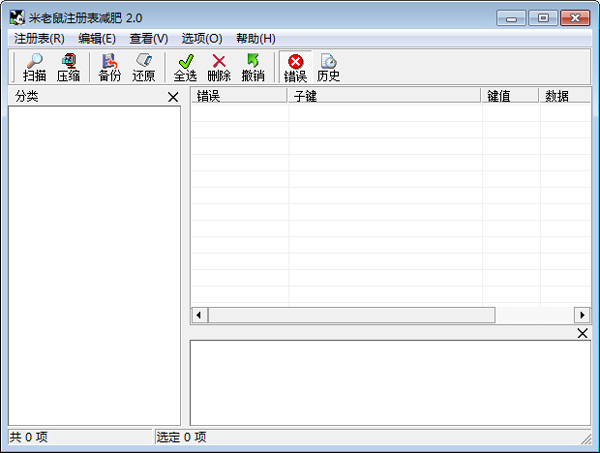Click the window resize grip corner
The image size is (600, 453).
[x=585, y=438]
